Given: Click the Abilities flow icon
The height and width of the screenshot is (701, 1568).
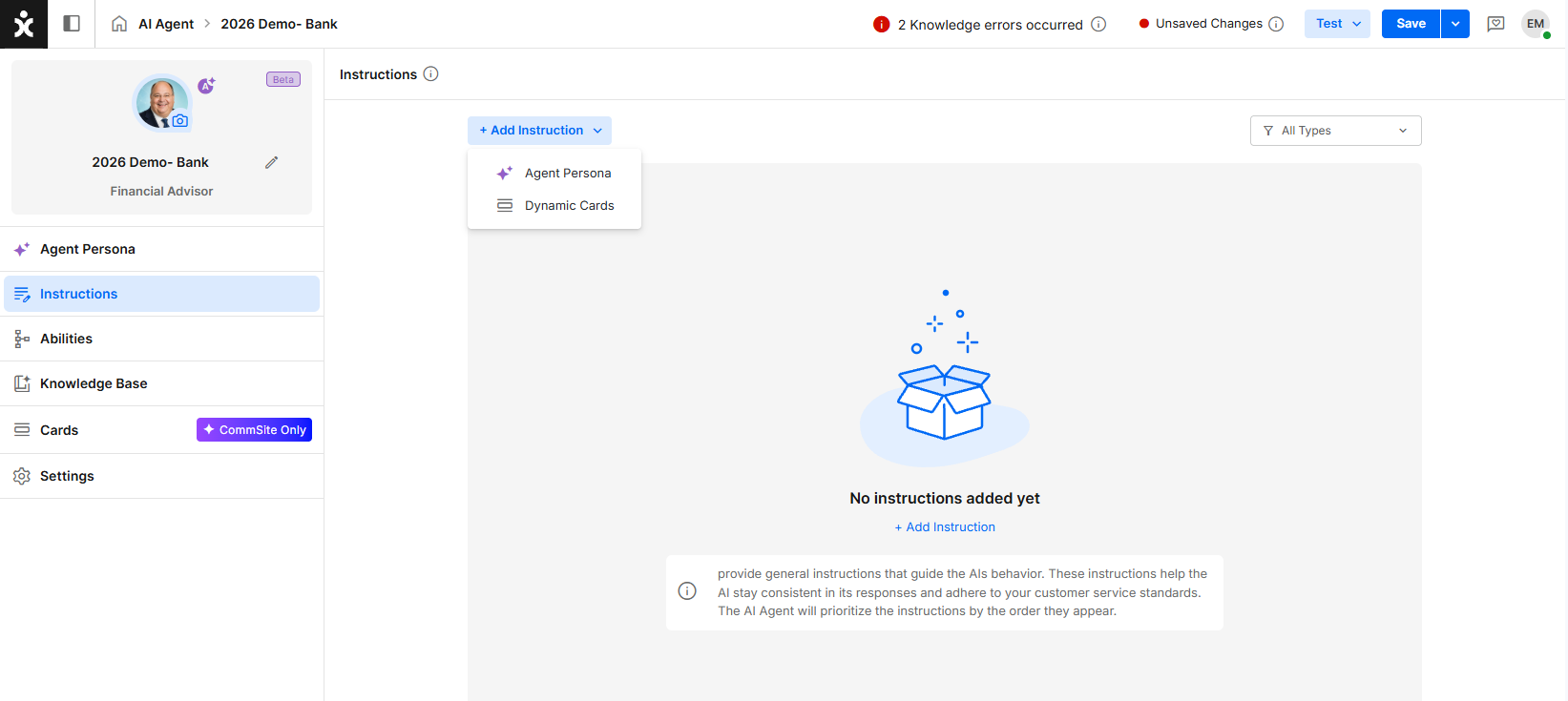Looking at the screenshot, I should [22, 339].
